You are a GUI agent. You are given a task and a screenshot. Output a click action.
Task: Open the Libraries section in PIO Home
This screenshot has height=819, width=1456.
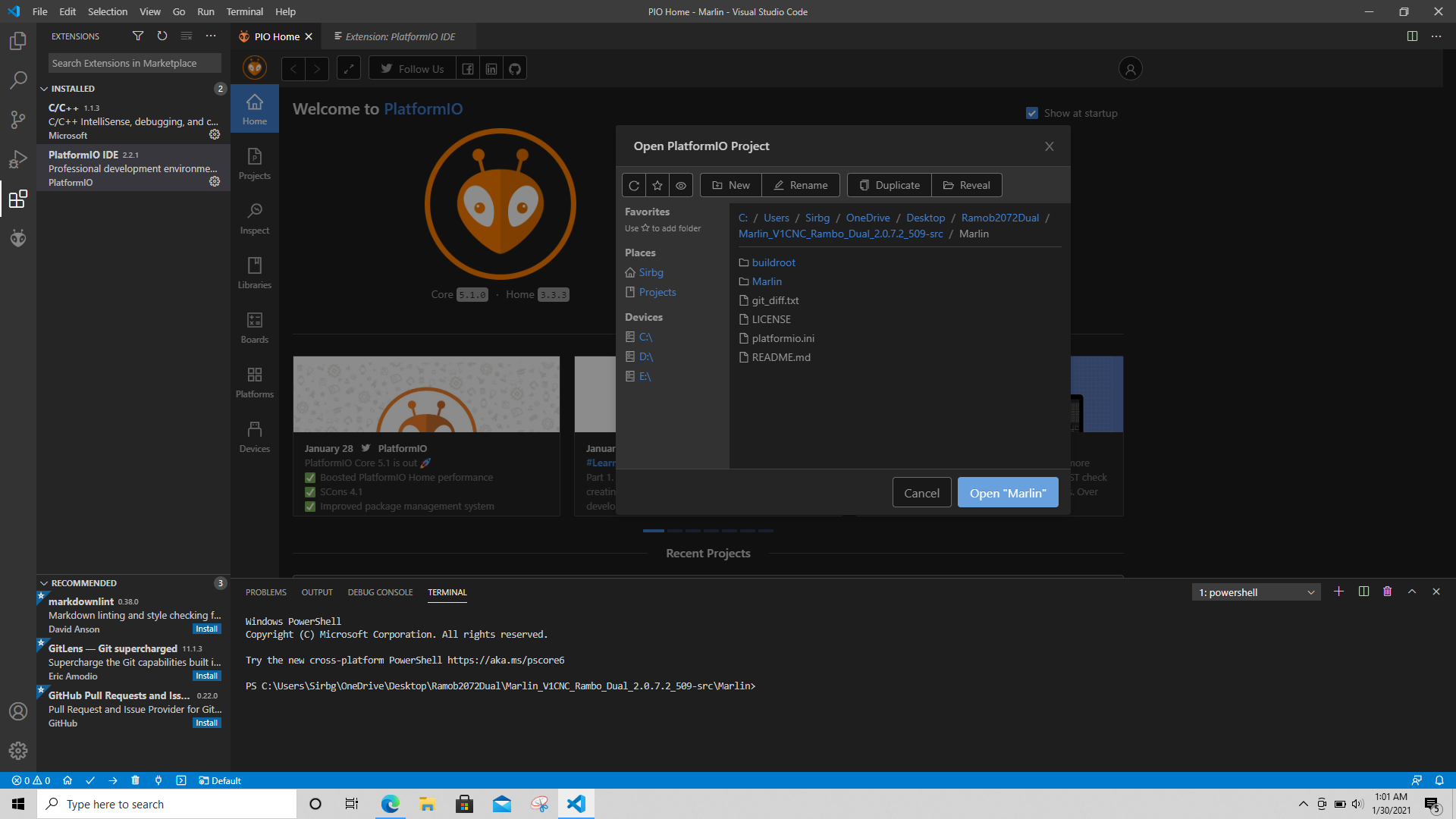coord(255,273)
